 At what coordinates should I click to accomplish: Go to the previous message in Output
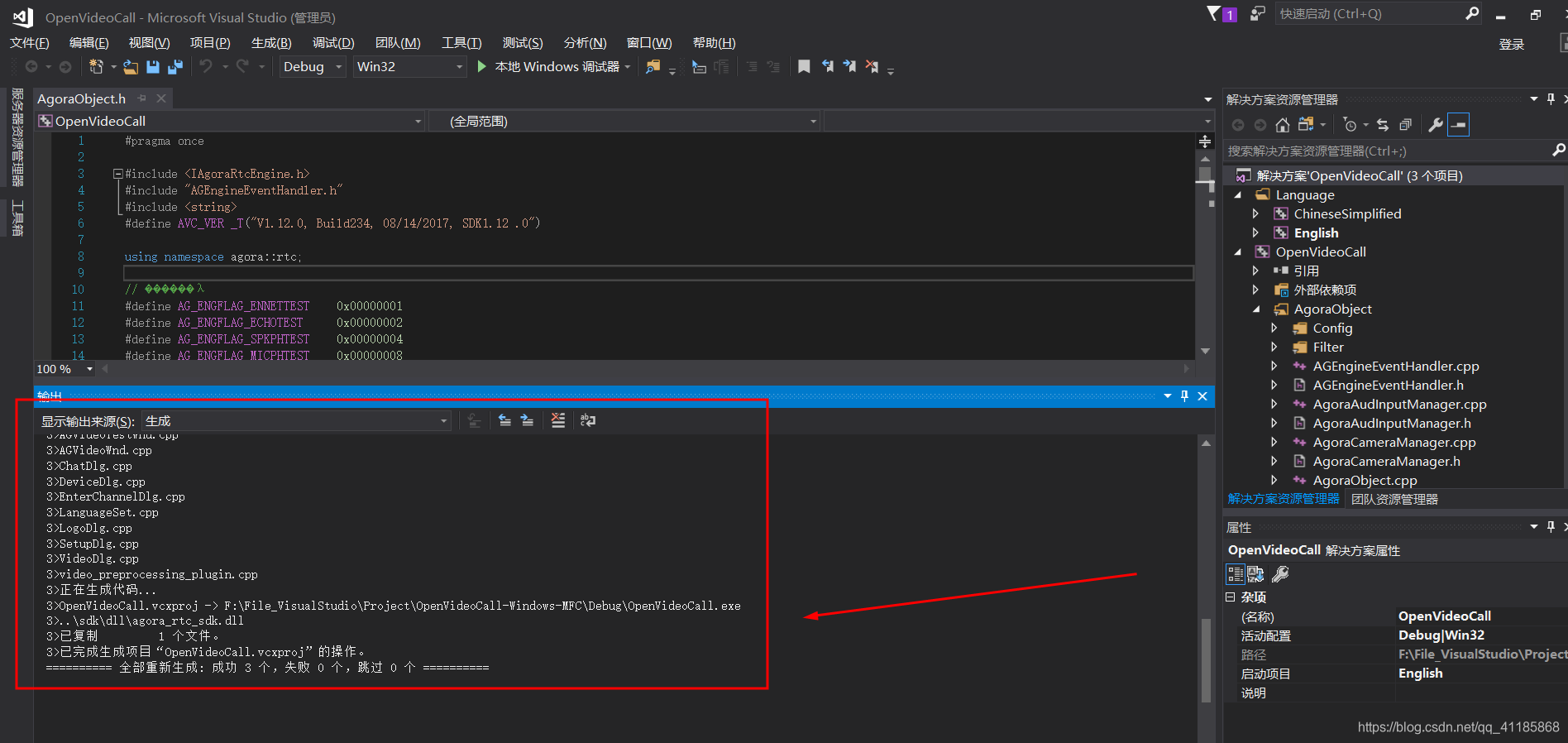coord(504,420)
